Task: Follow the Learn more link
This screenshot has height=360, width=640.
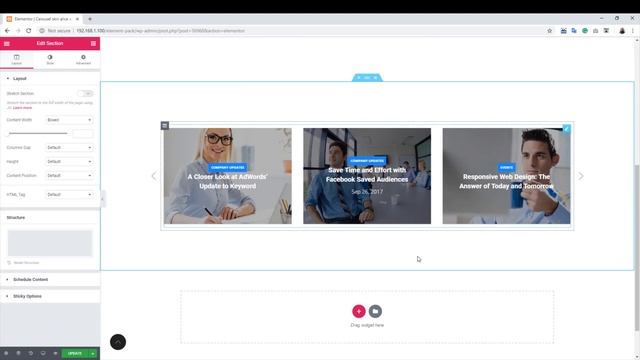Action: [x=22, y=108]
